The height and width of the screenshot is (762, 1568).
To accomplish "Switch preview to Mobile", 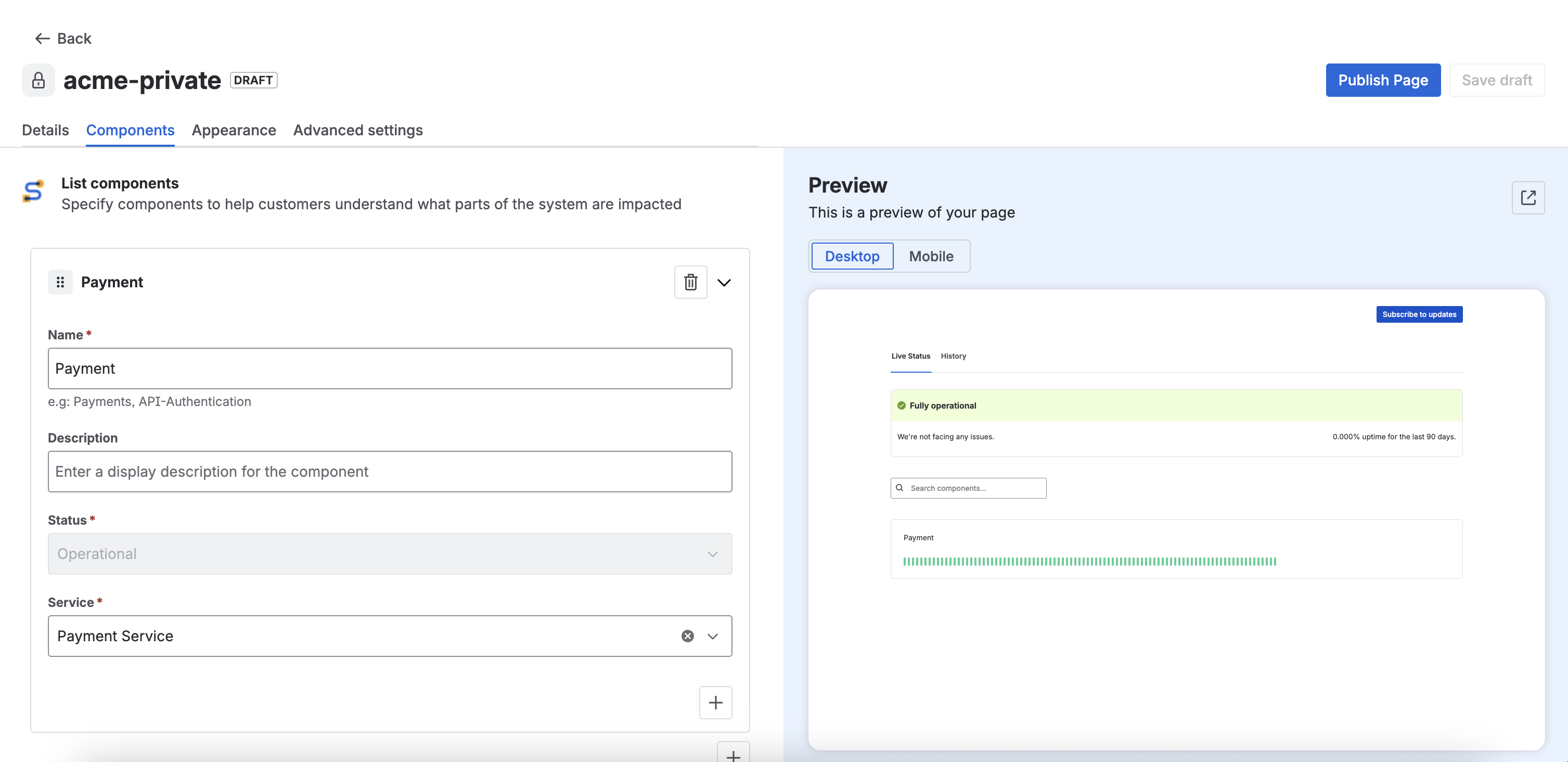I will click(931, 256).
